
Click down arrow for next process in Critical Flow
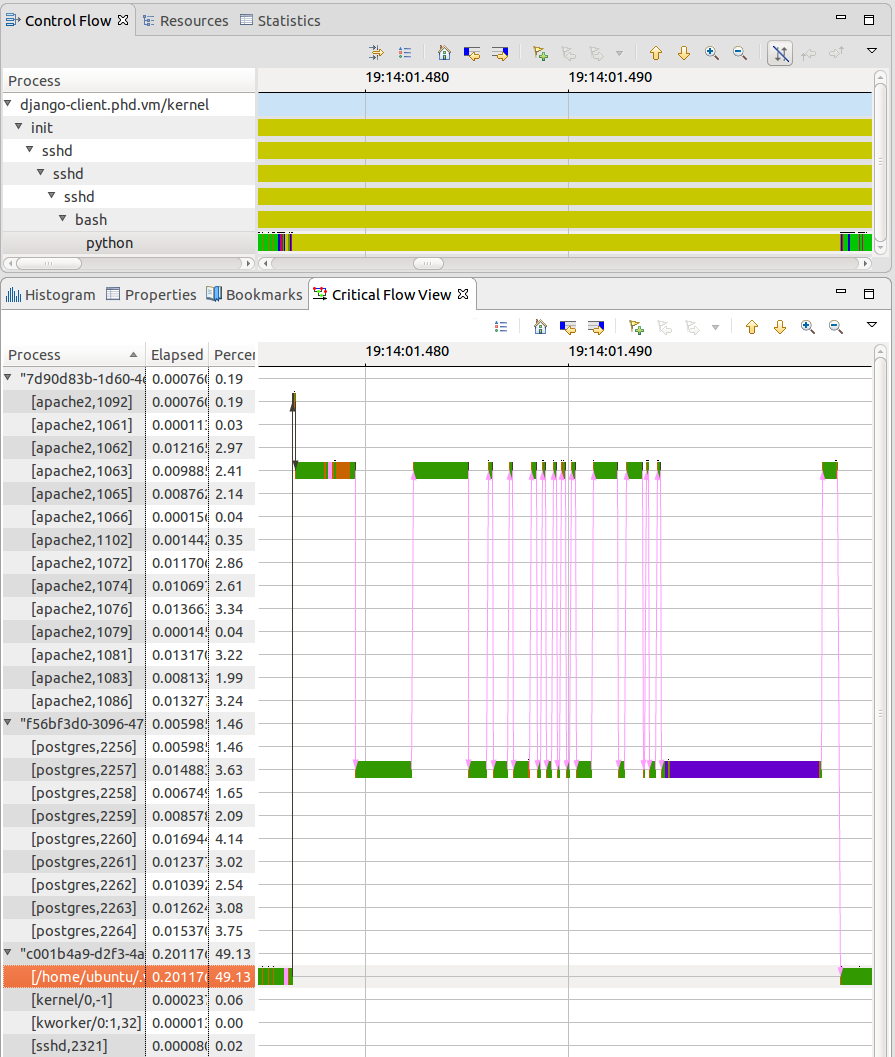(x=780, y=327)
